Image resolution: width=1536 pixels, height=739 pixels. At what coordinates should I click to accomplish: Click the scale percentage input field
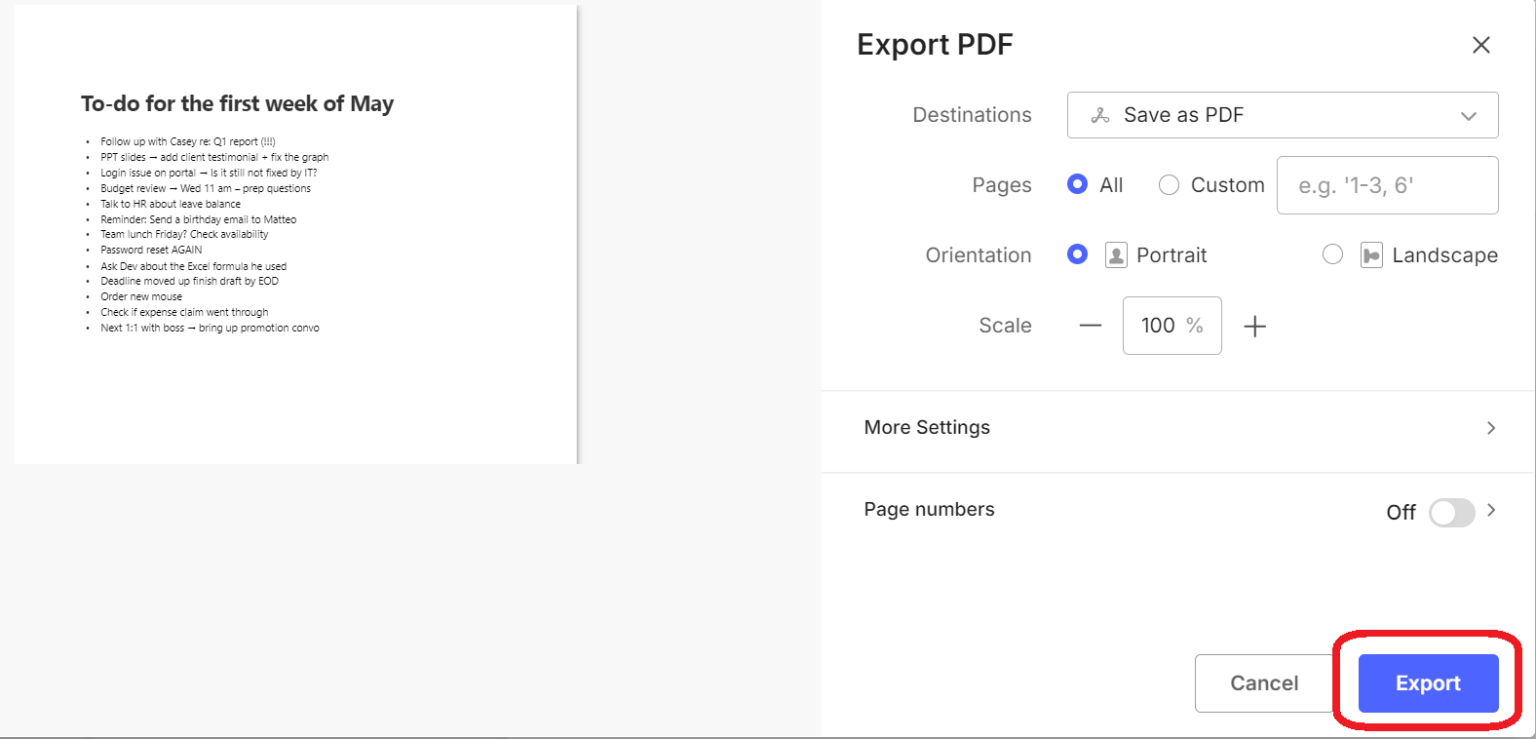click(x=1171, y=325)
